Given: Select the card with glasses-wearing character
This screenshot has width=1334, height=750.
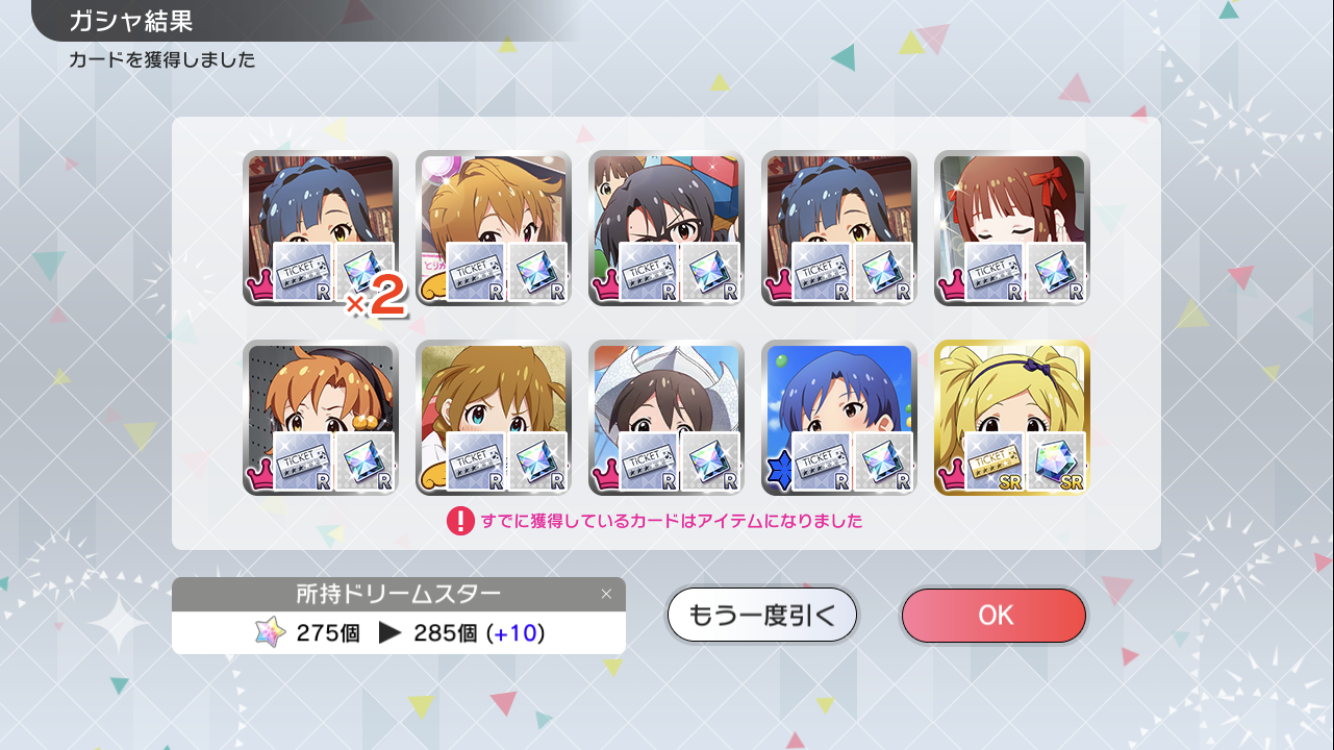Looking at the screenshot, I should [666, 228].
